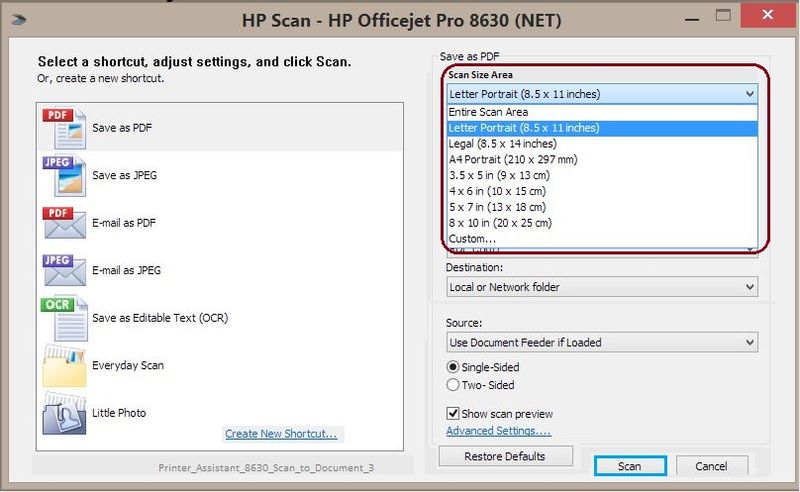Choose 3.5 x 5 in (9 x 13 cm) option
800x492 pixels.
click(602, 176)
